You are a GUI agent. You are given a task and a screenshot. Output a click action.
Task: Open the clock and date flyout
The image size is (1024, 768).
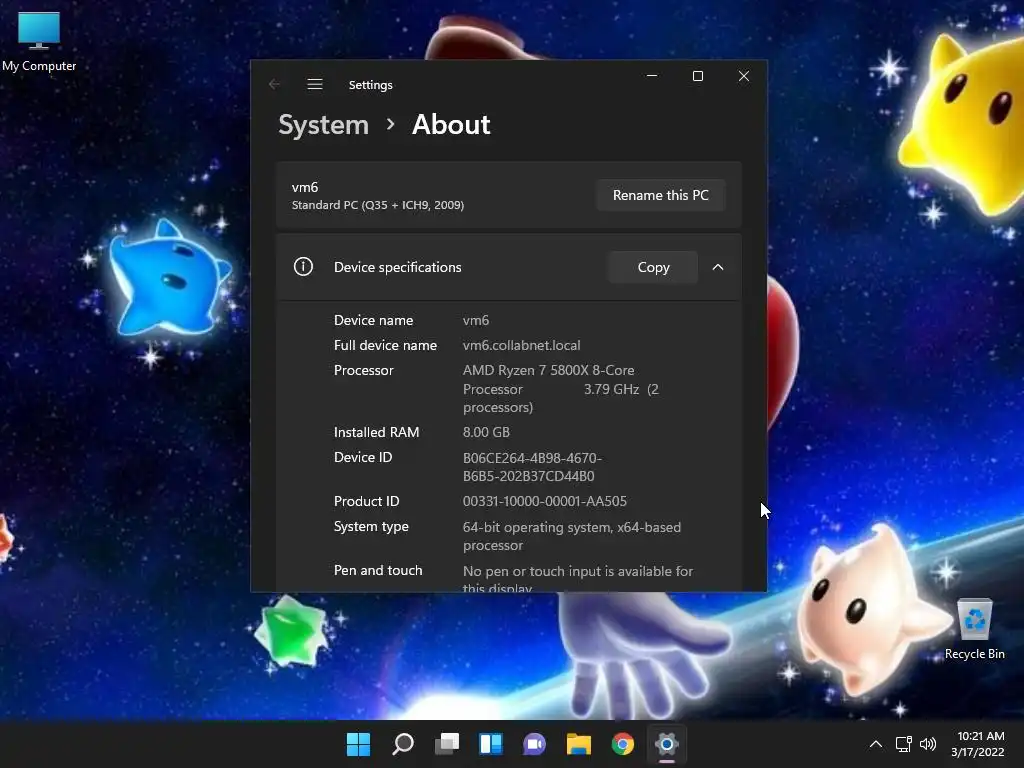coord(978,744)
